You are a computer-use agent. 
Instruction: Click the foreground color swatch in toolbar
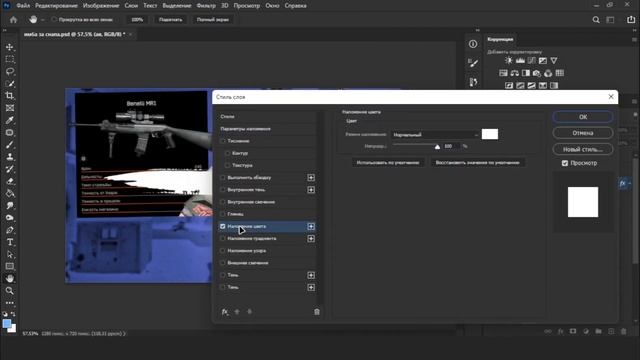tap(7, 324)
